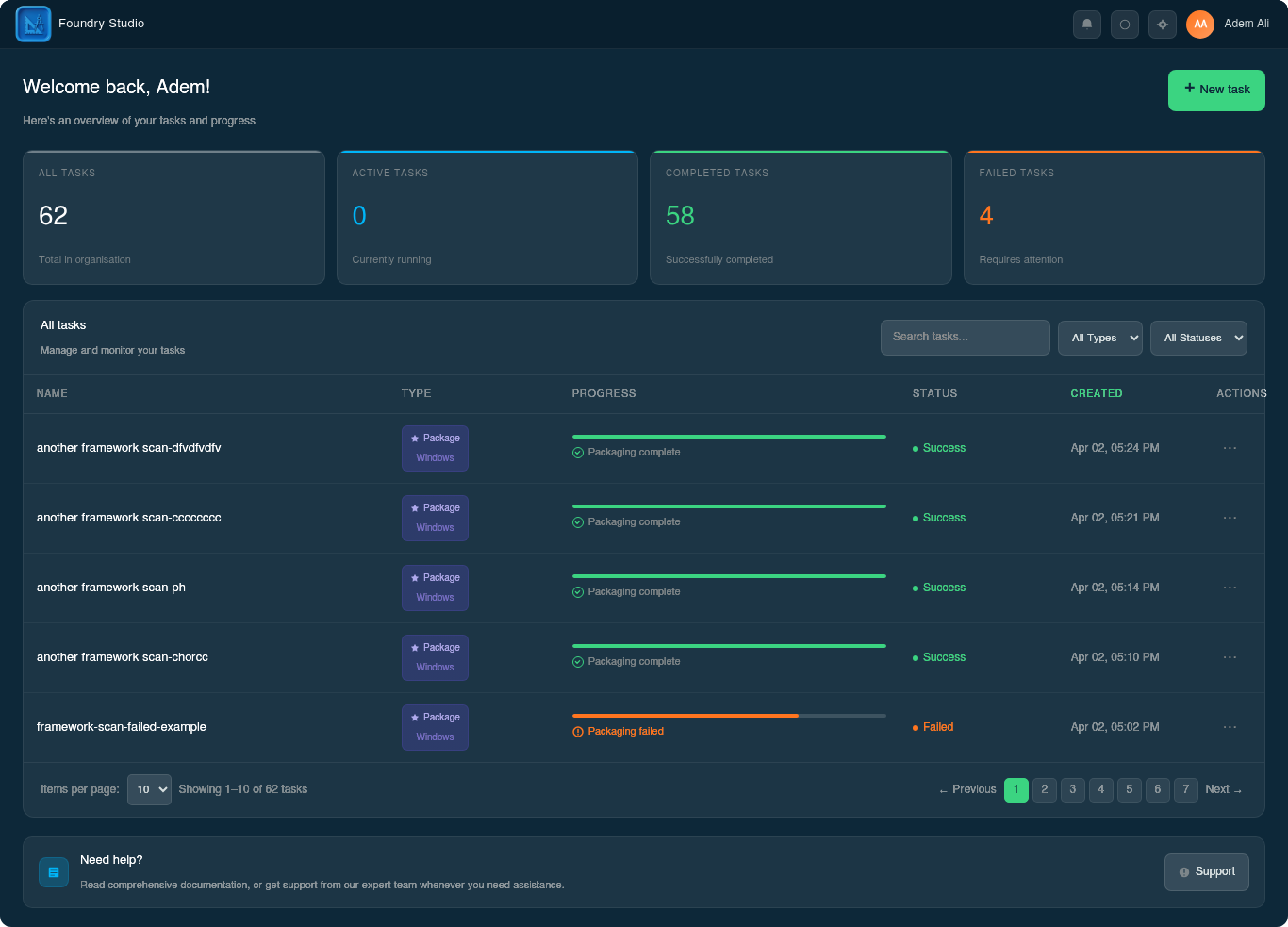Click the Package Windows badge for scan-dfvdfvdfv
This screenshot has height=927, width=1288.
pos(435,448)
